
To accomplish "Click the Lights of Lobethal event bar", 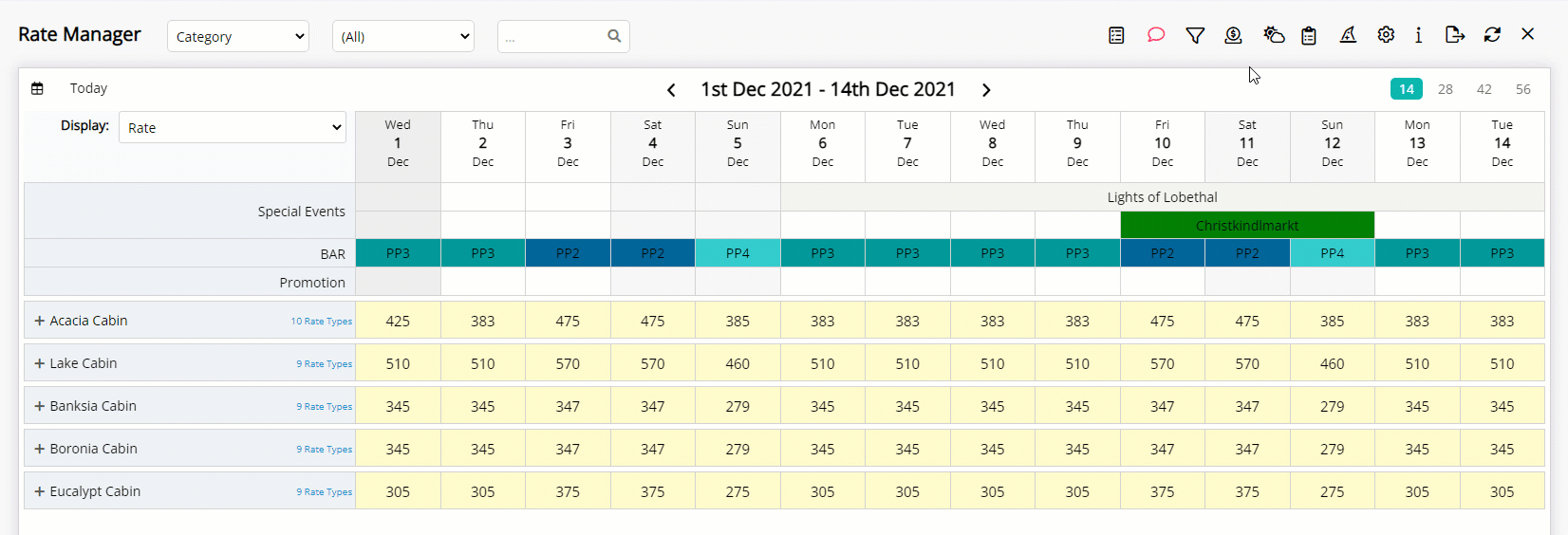I will pos(1162,197).
